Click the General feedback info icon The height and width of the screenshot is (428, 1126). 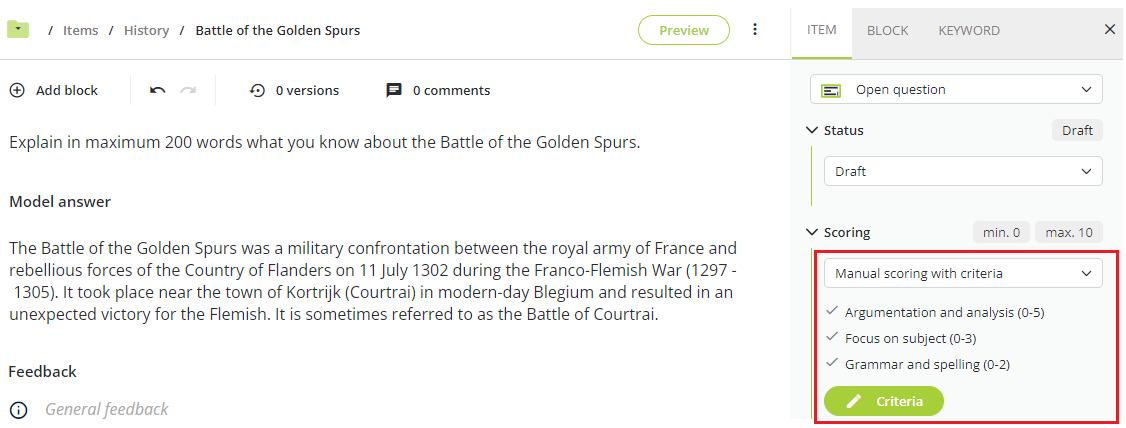click(18, 410)
